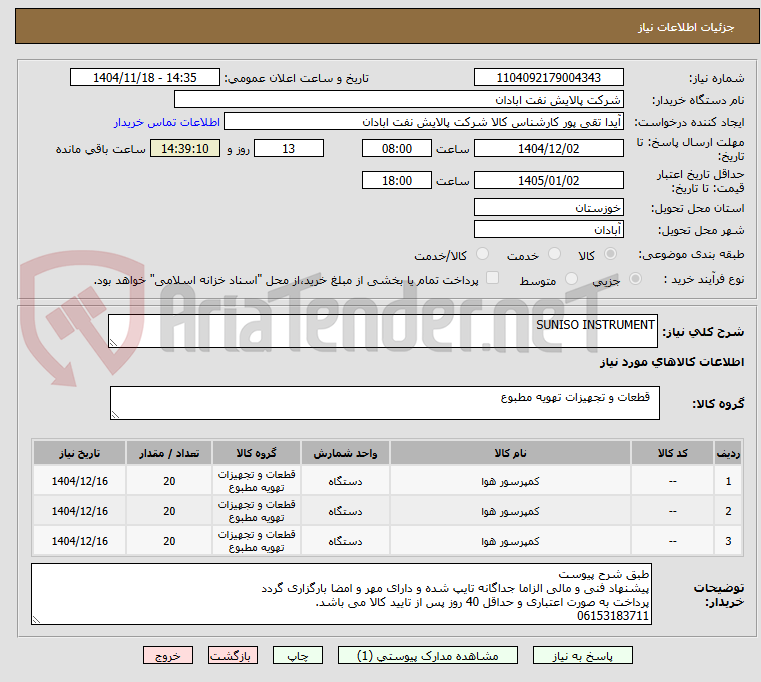Click کمپرسور هوا in row 2
Image resolution: width=761 pixels, height=682 pixels.
tap(510, 511)
